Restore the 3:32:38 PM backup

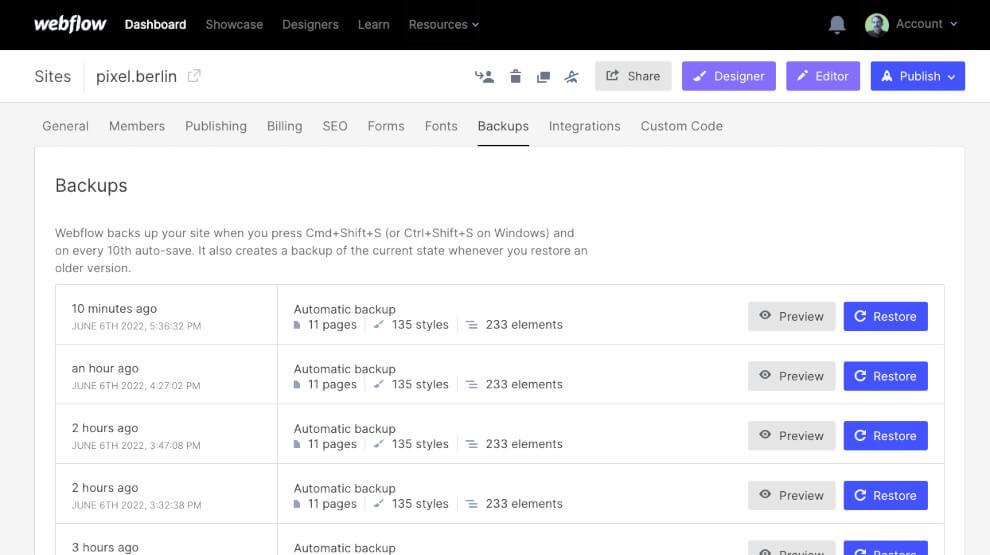pos(885,495)
